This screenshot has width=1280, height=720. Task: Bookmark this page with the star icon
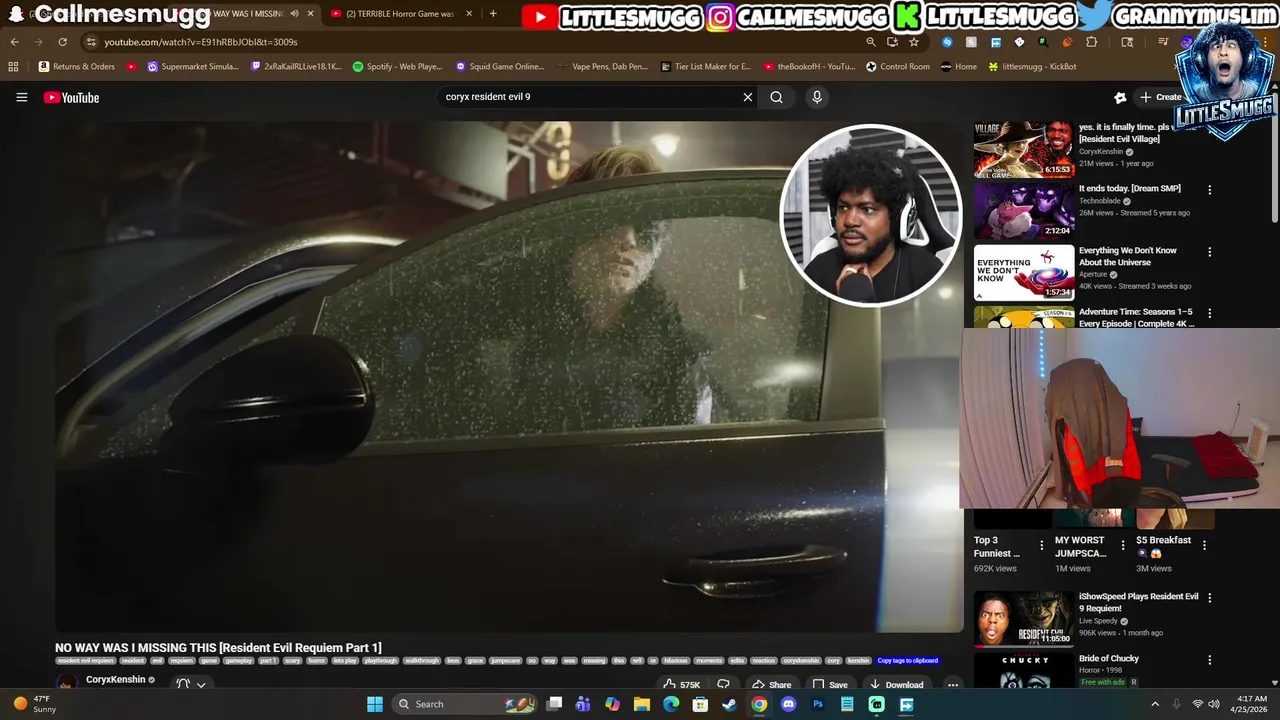click(914, 42)
